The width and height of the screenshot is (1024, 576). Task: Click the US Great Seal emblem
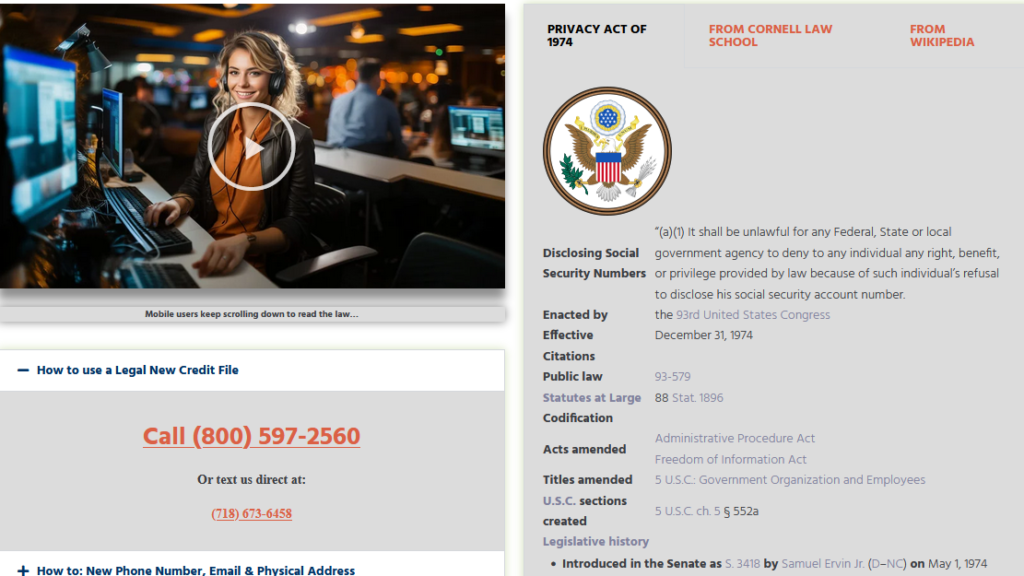(607, 151)
